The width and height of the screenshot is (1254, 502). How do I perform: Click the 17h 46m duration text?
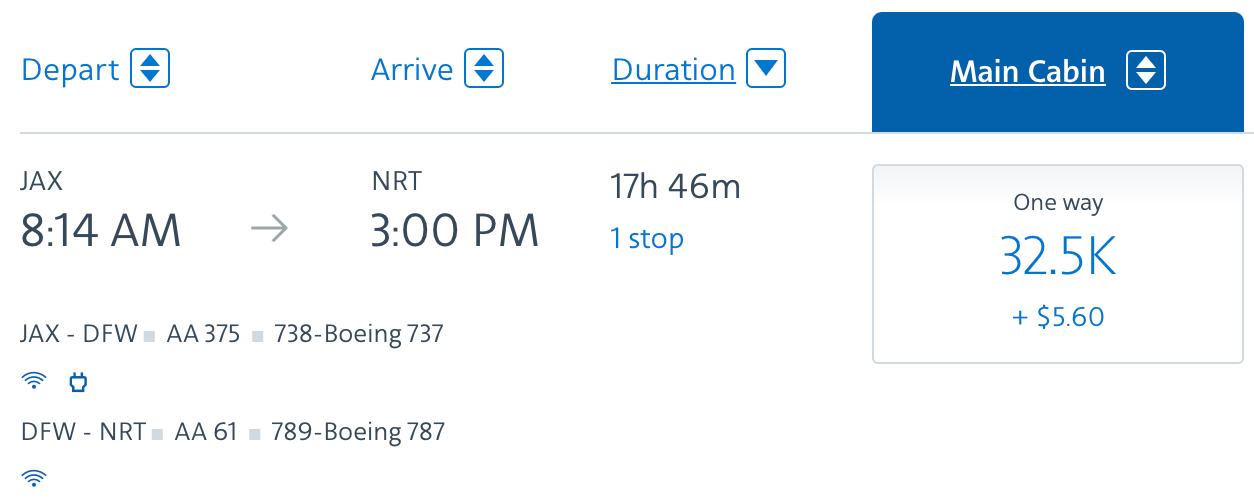tap(675, 186)
